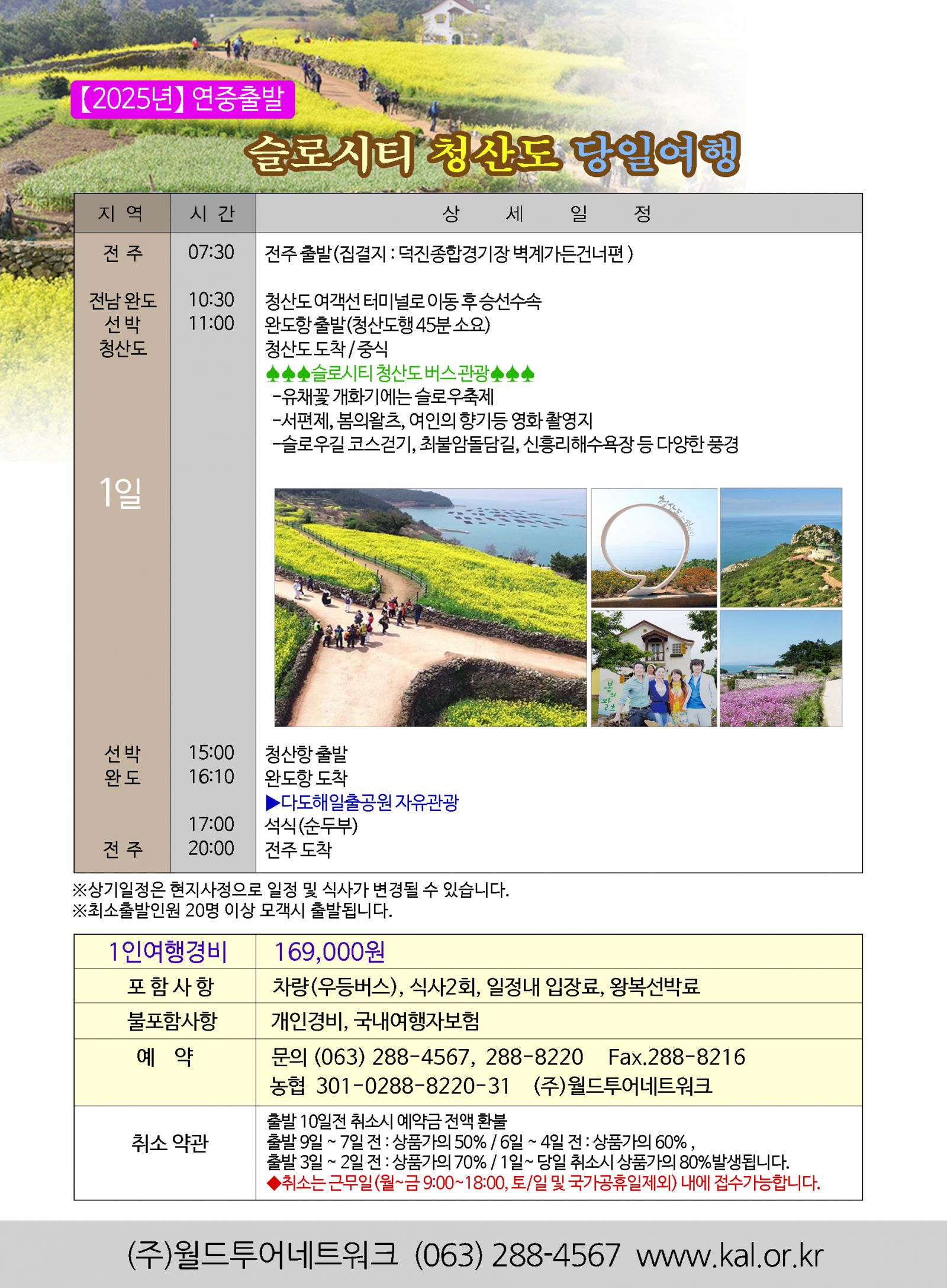The width and height of the screenshot is (947, 1288).
Task: Select the 20:00 time entry
Action: [x=211, y=848]
